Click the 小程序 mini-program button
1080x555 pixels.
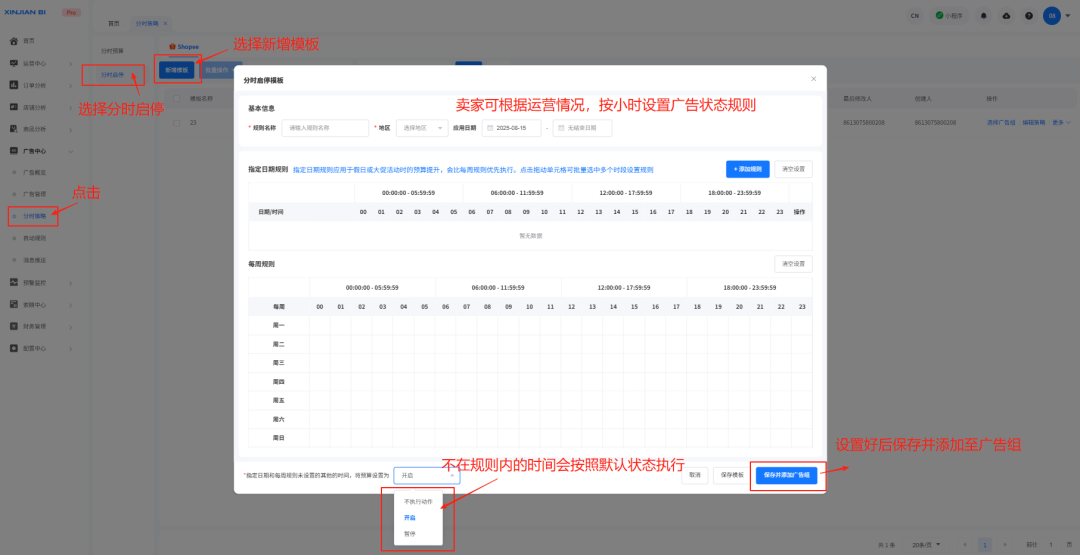coord(950,16)
